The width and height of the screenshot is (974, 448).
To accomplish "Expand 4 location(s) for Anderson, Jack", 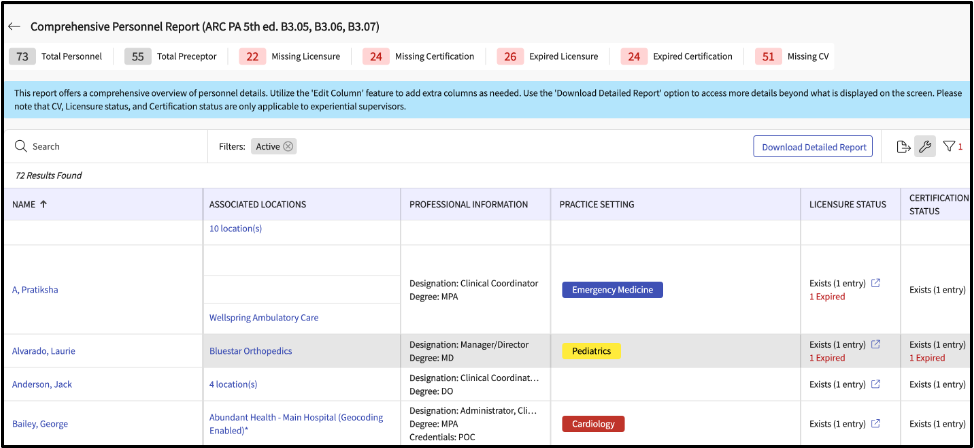I will [233, 384].
